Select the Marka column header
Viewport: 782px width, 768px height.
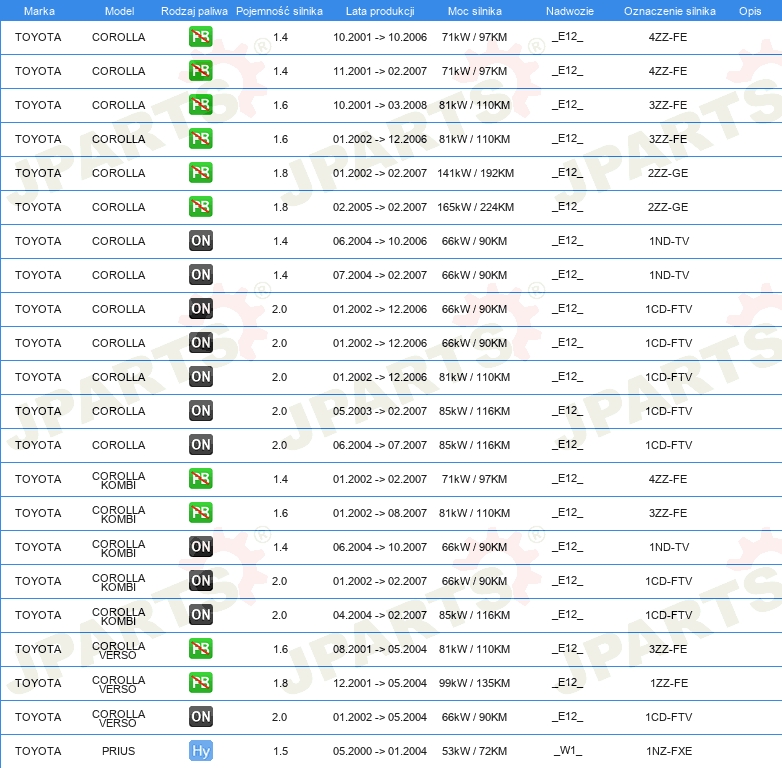(x=39, y=11)
